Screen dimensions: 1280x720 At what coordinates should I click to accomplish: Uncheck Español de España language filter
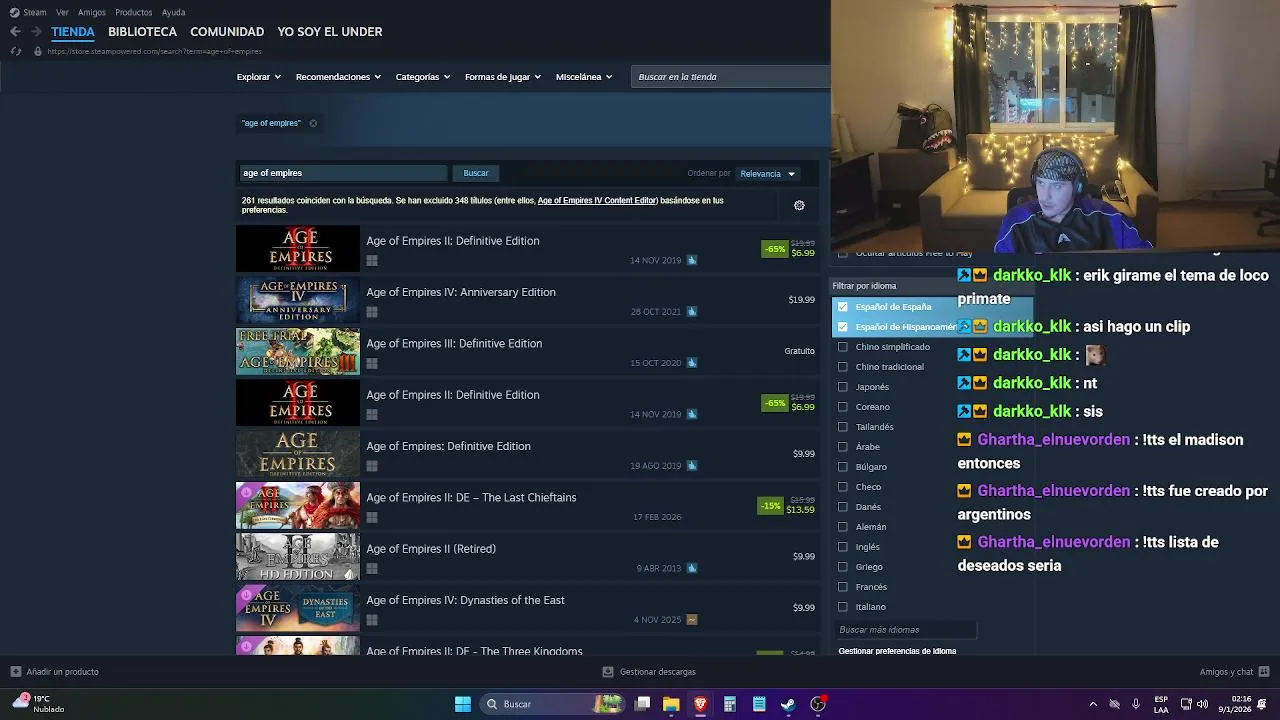tap(843, 307)
